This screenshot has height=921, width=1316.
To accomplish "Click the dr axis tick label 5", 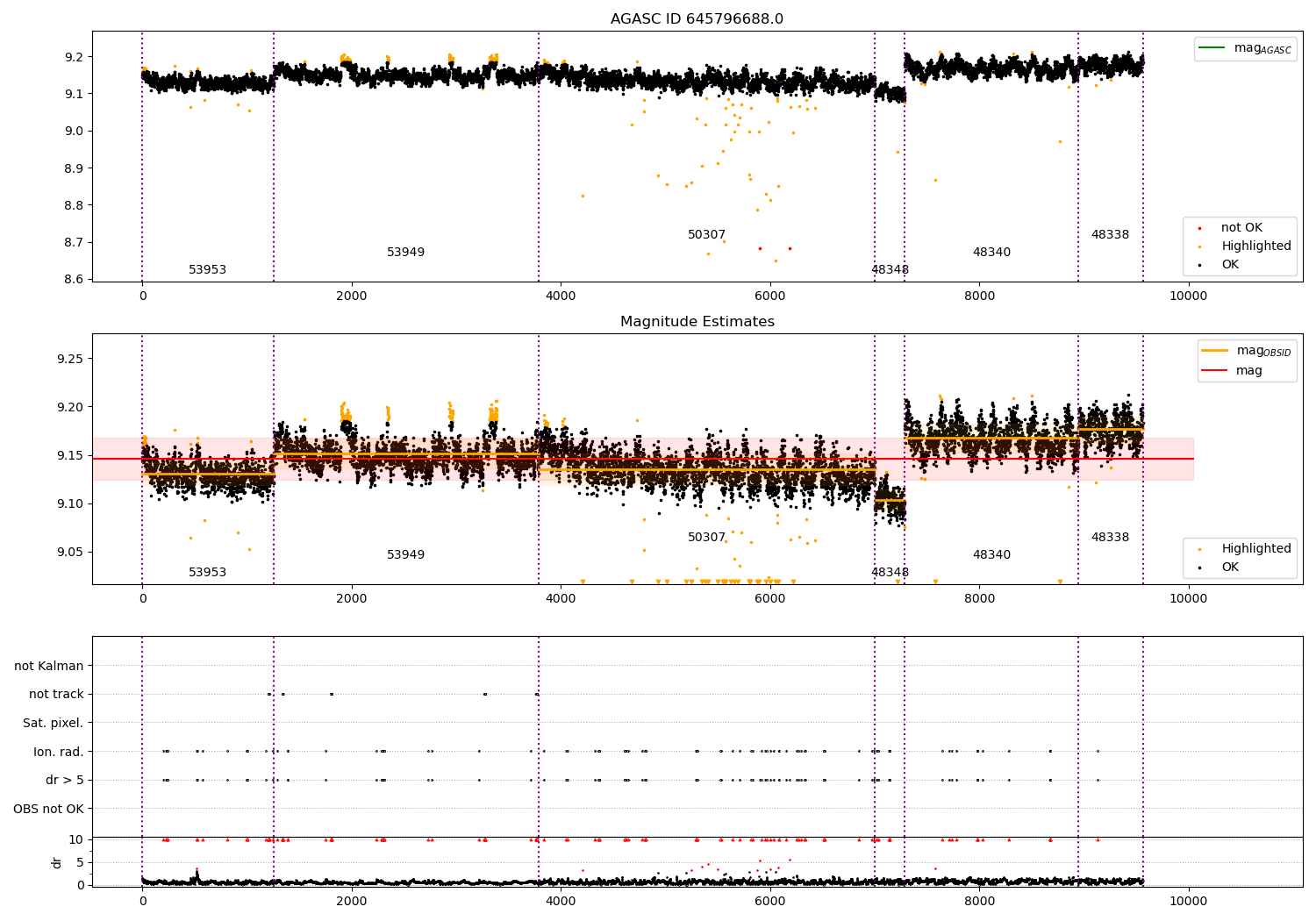I will (x=81, y=862).
